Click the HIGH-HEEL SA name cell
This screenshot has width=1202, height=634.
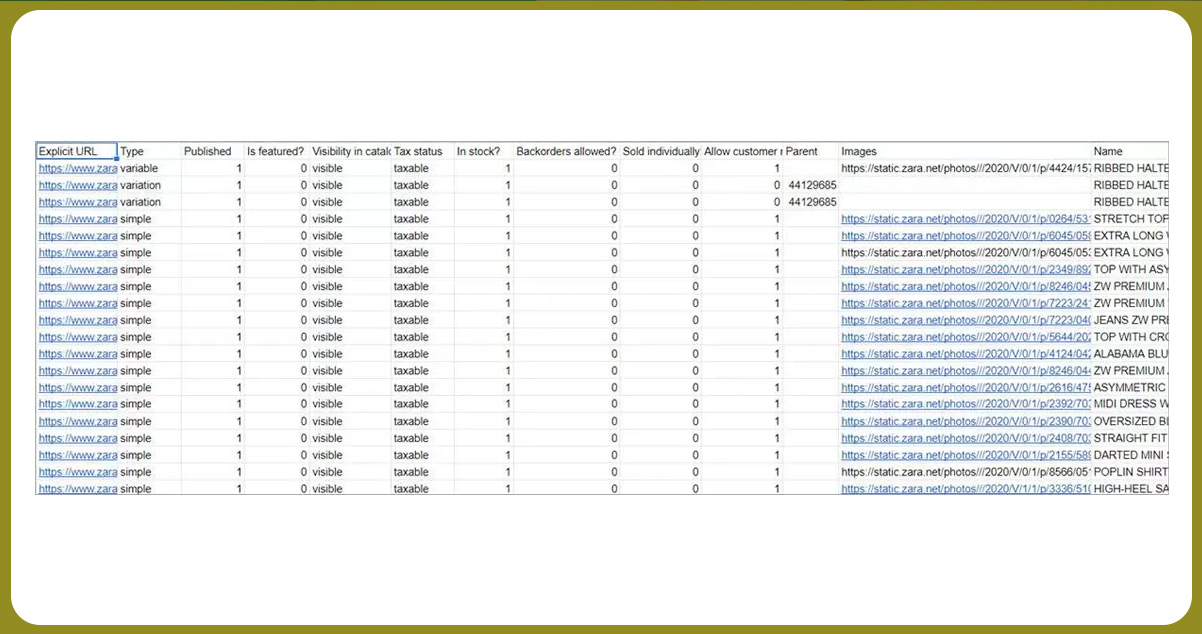tap(1130, 489)
